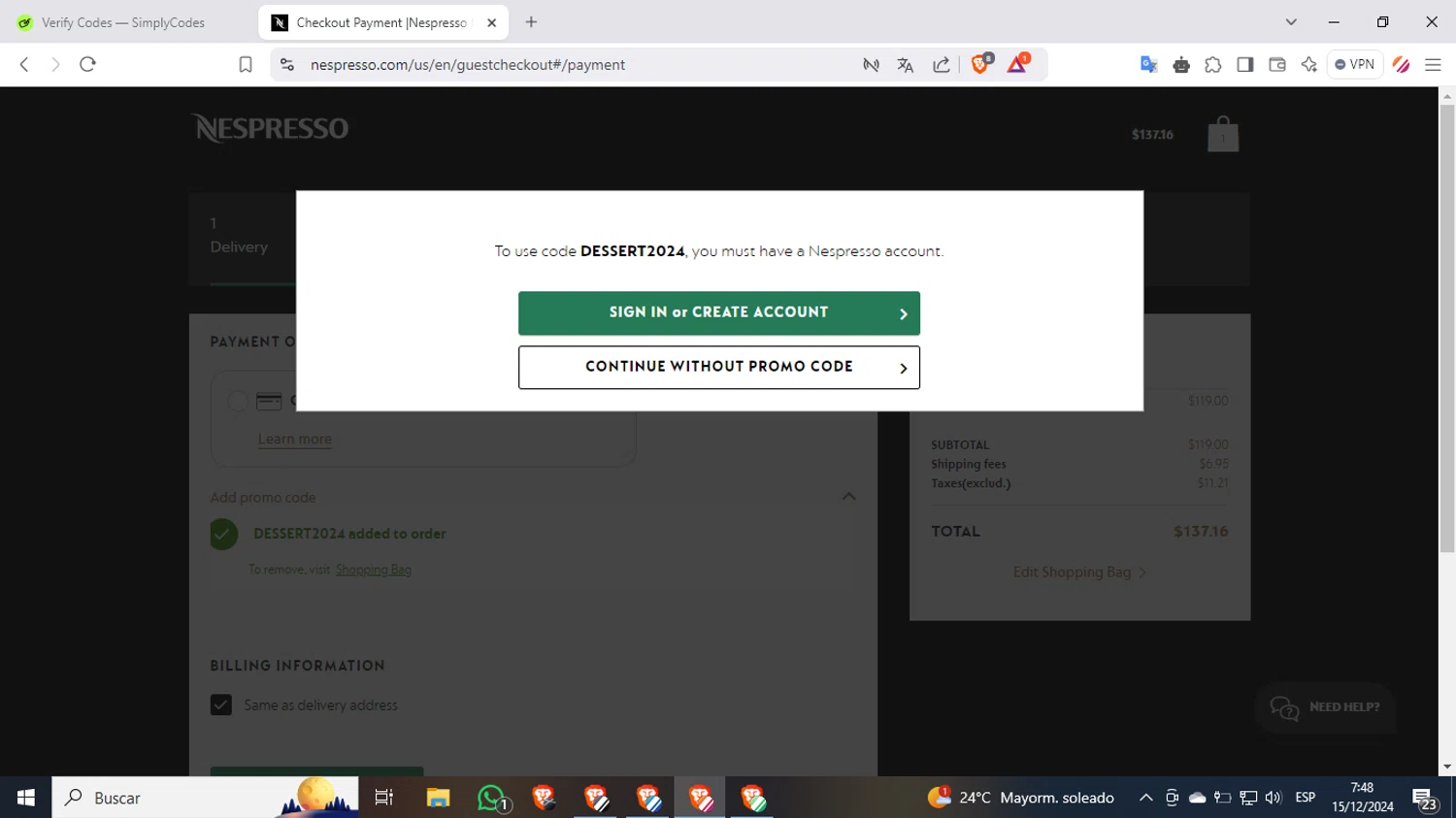The height and width of the screenshot is (818, 1456).
Task: Open the extensions puzzle icon
Action: 1213,65
